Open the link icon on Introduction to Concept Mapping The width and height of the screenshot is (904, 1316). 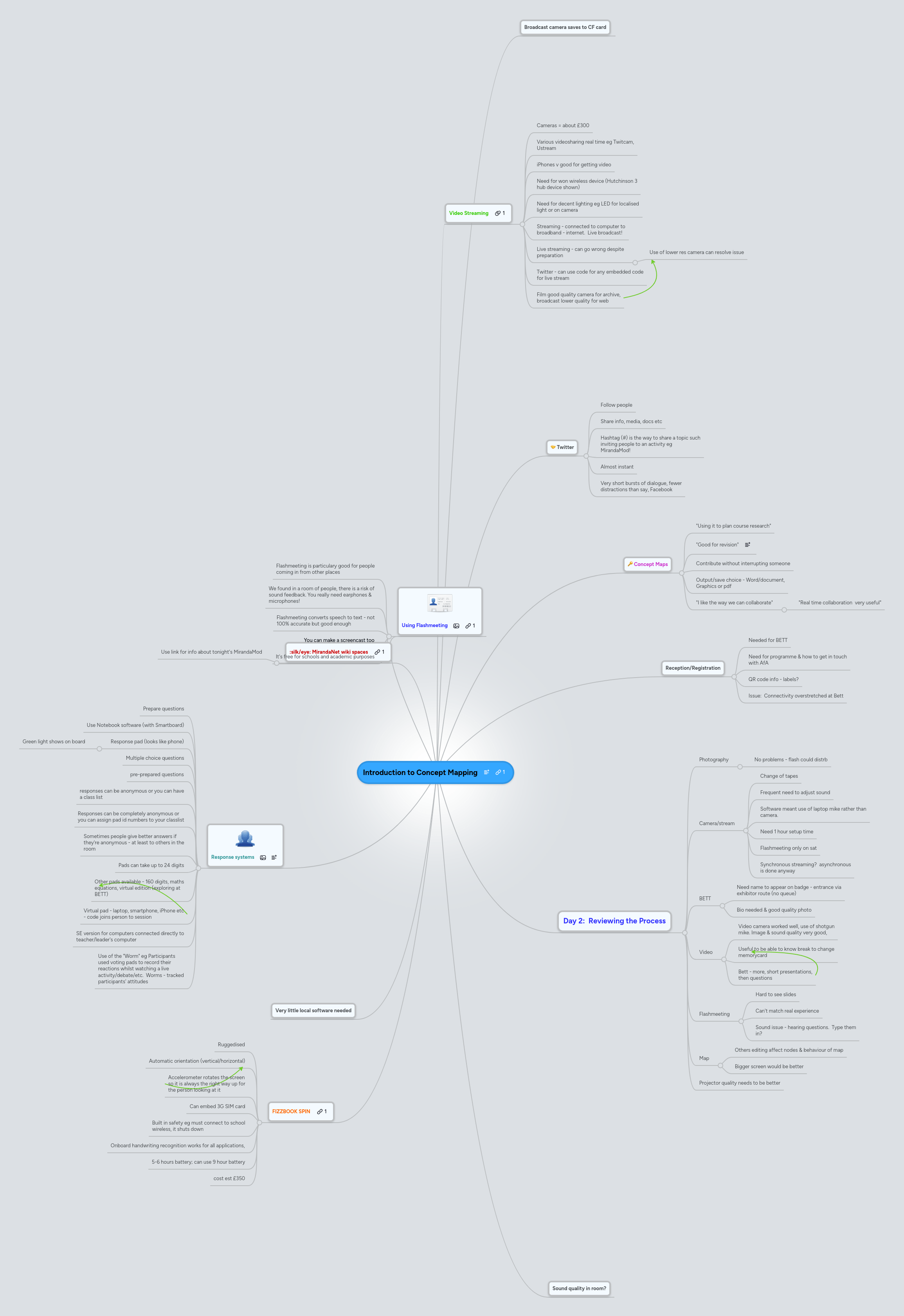click(x=499, y=772)
